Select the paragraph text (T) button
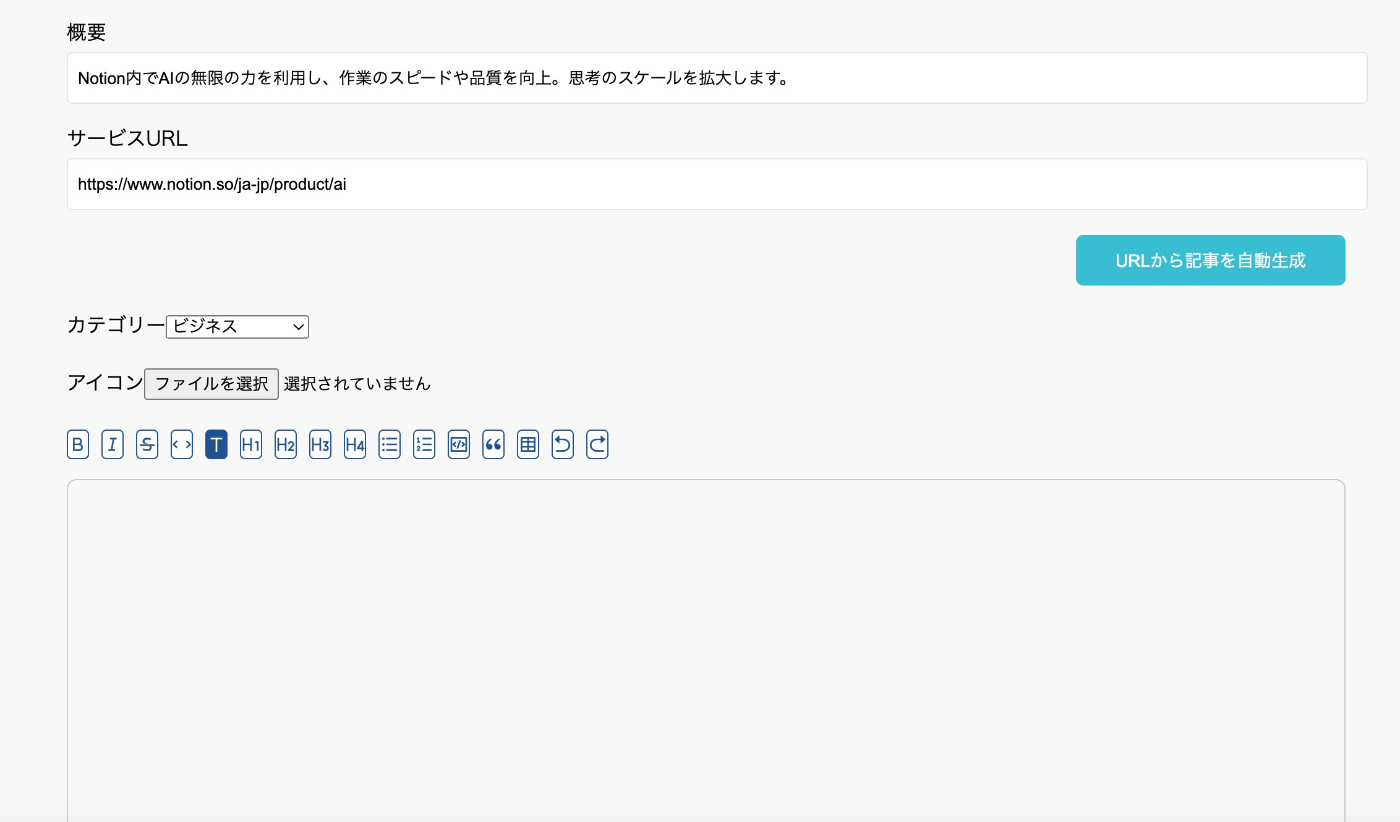 [216, 444]
